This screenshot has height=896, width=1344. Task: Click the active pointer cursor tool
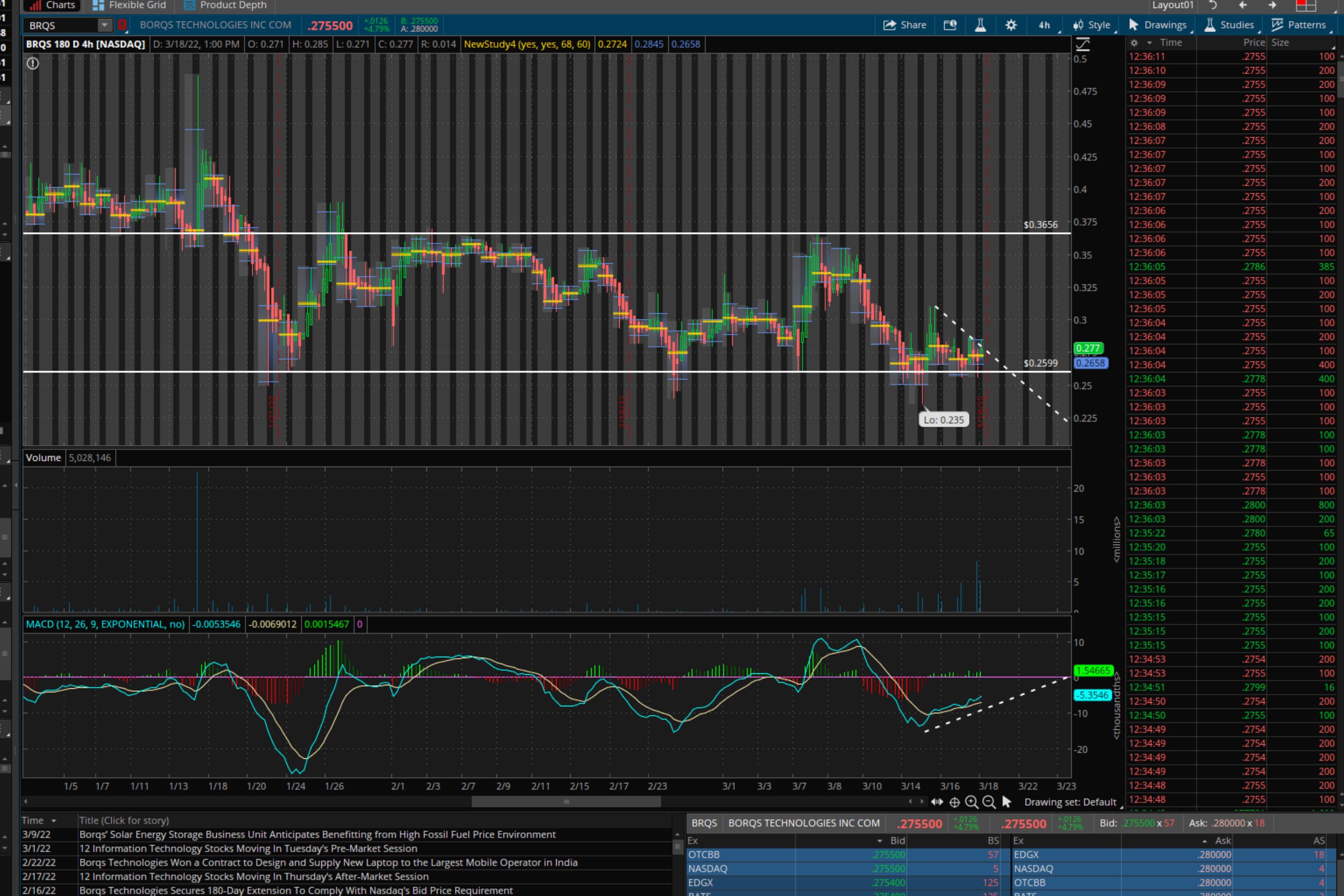pos(1007,802)
